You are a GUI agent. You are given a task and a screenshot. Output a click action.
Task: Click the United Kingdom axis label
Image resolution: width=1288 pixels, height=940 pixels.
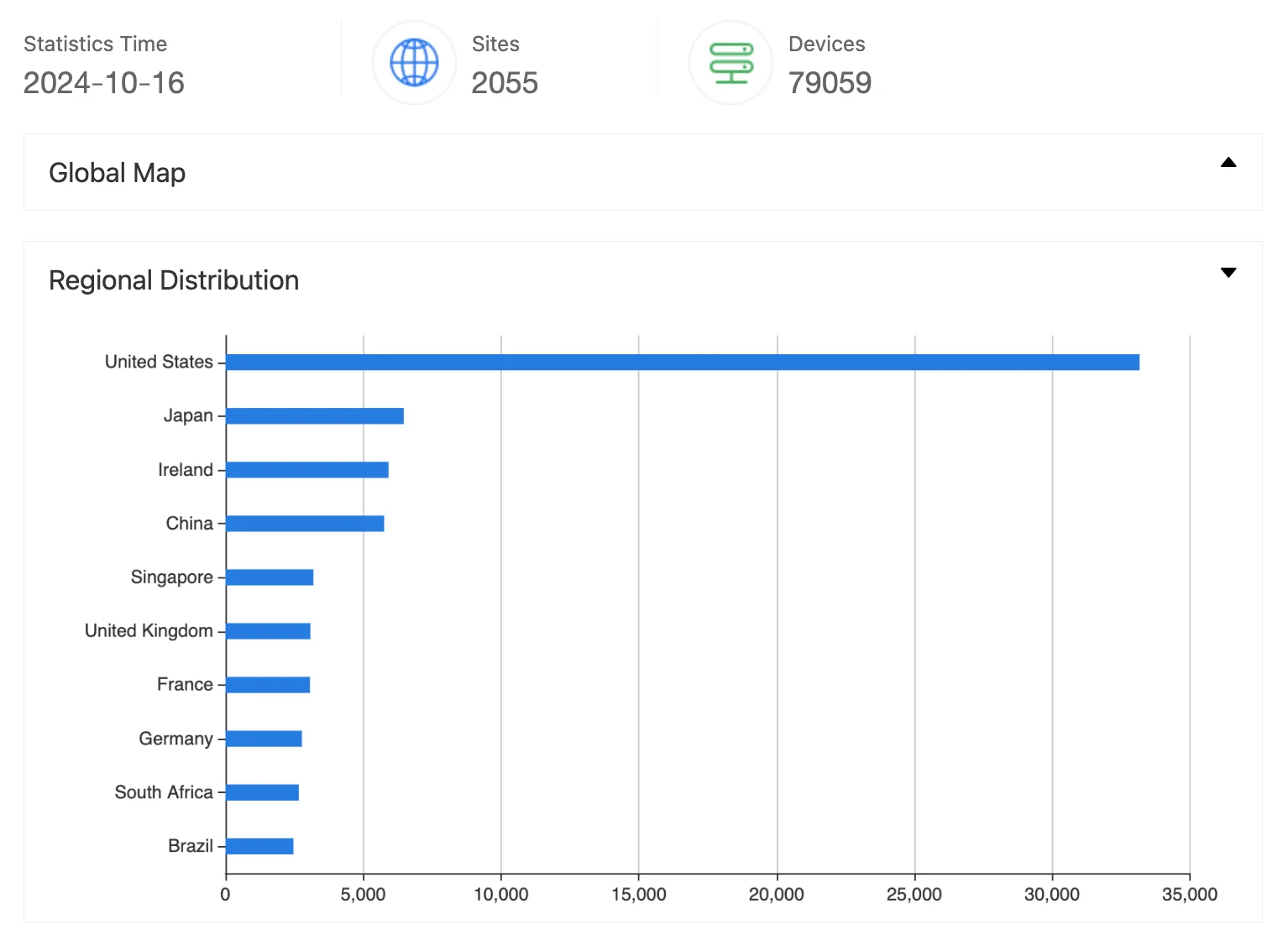pos(149,630)
